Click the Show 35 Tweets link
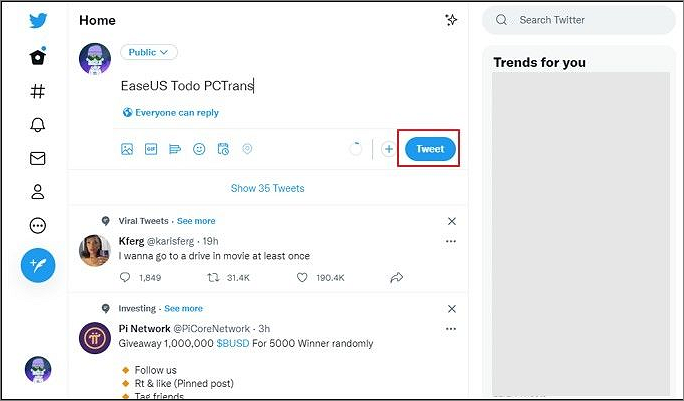 [x=267, y=188]
